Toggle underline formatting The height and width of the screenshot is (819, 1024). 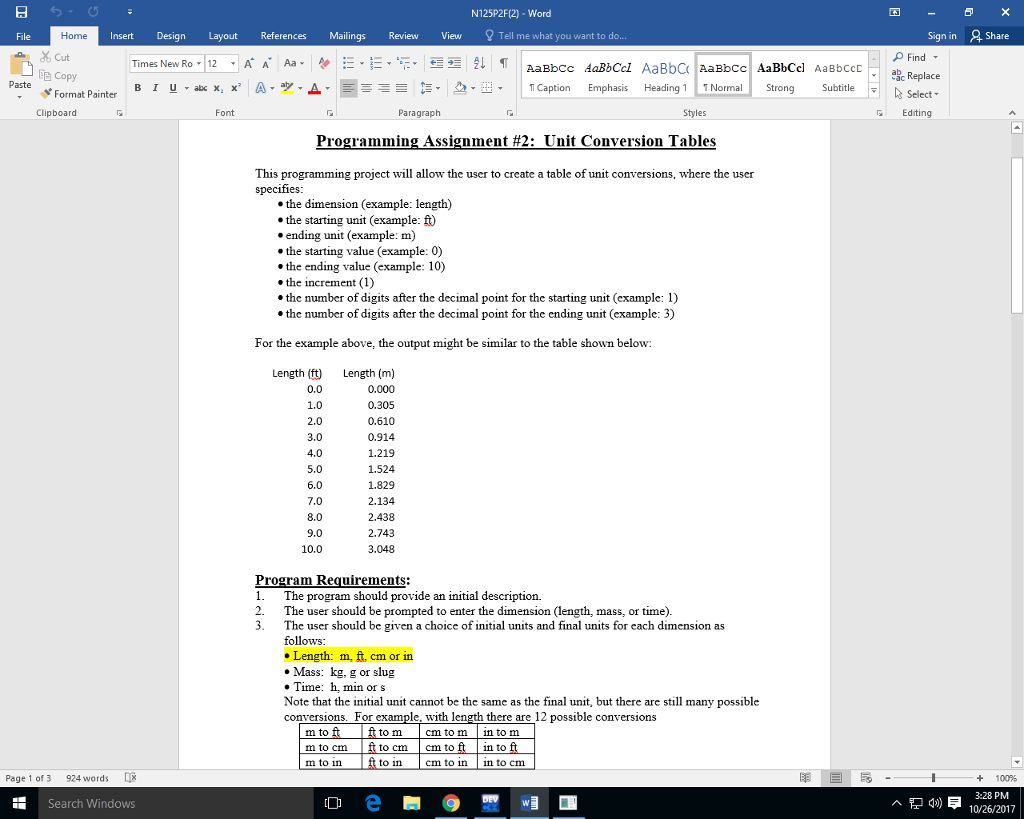click(172, 88)
